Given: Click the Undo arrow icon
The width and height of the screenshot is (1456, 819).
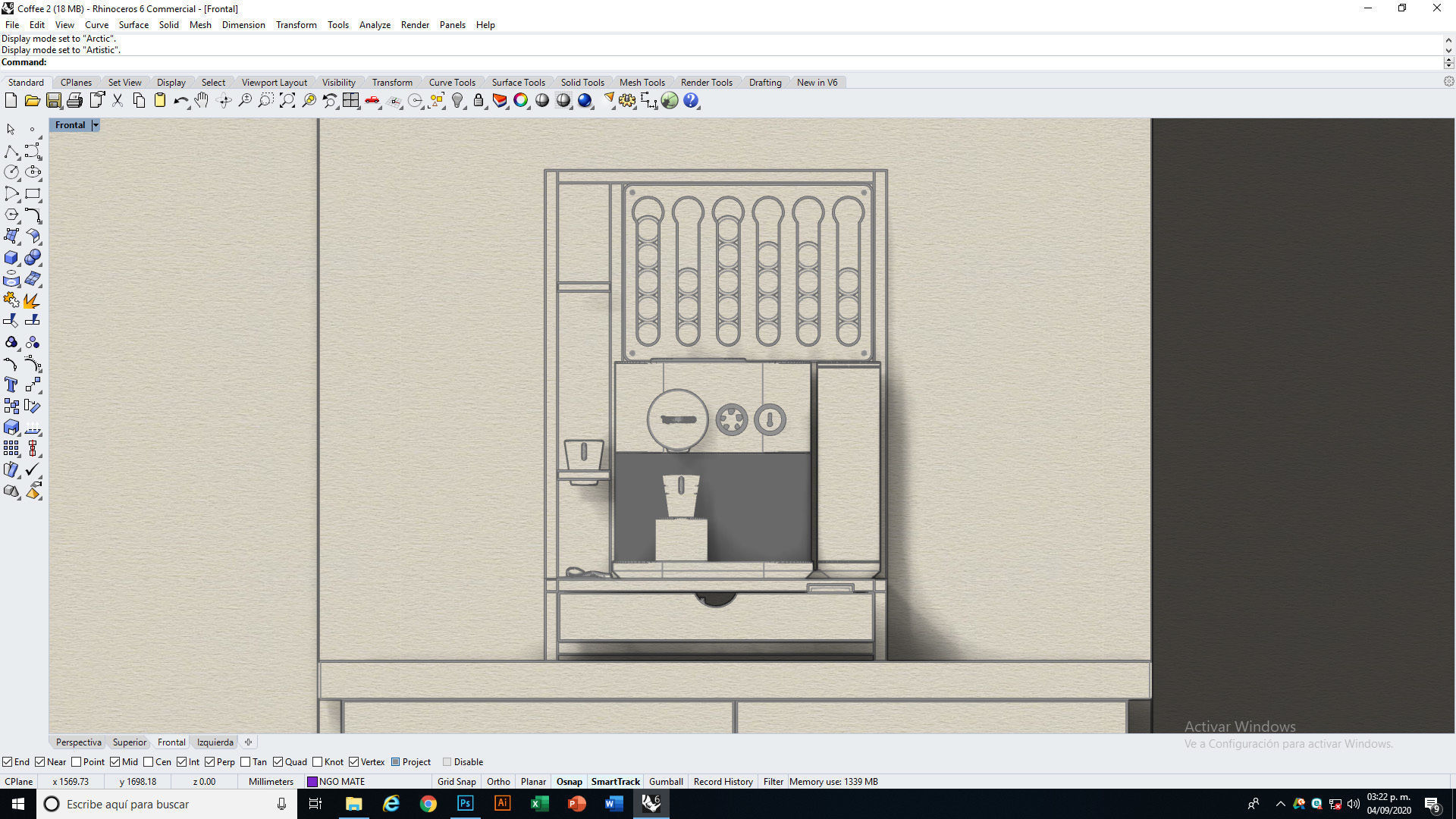Looking at the screenshot, I should point(181,100).
